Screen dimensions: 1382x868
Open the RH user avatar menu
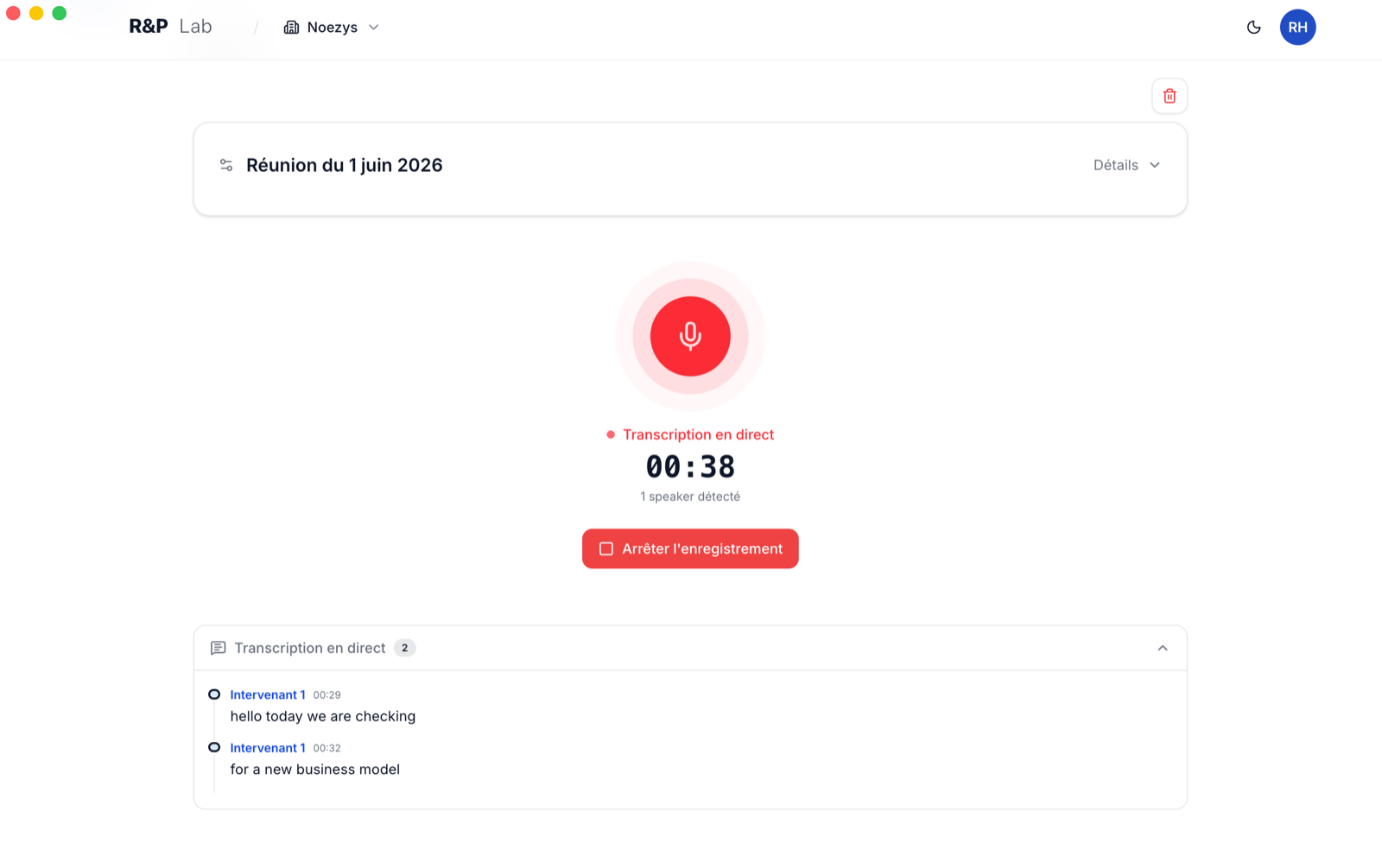click(1297, 28)
